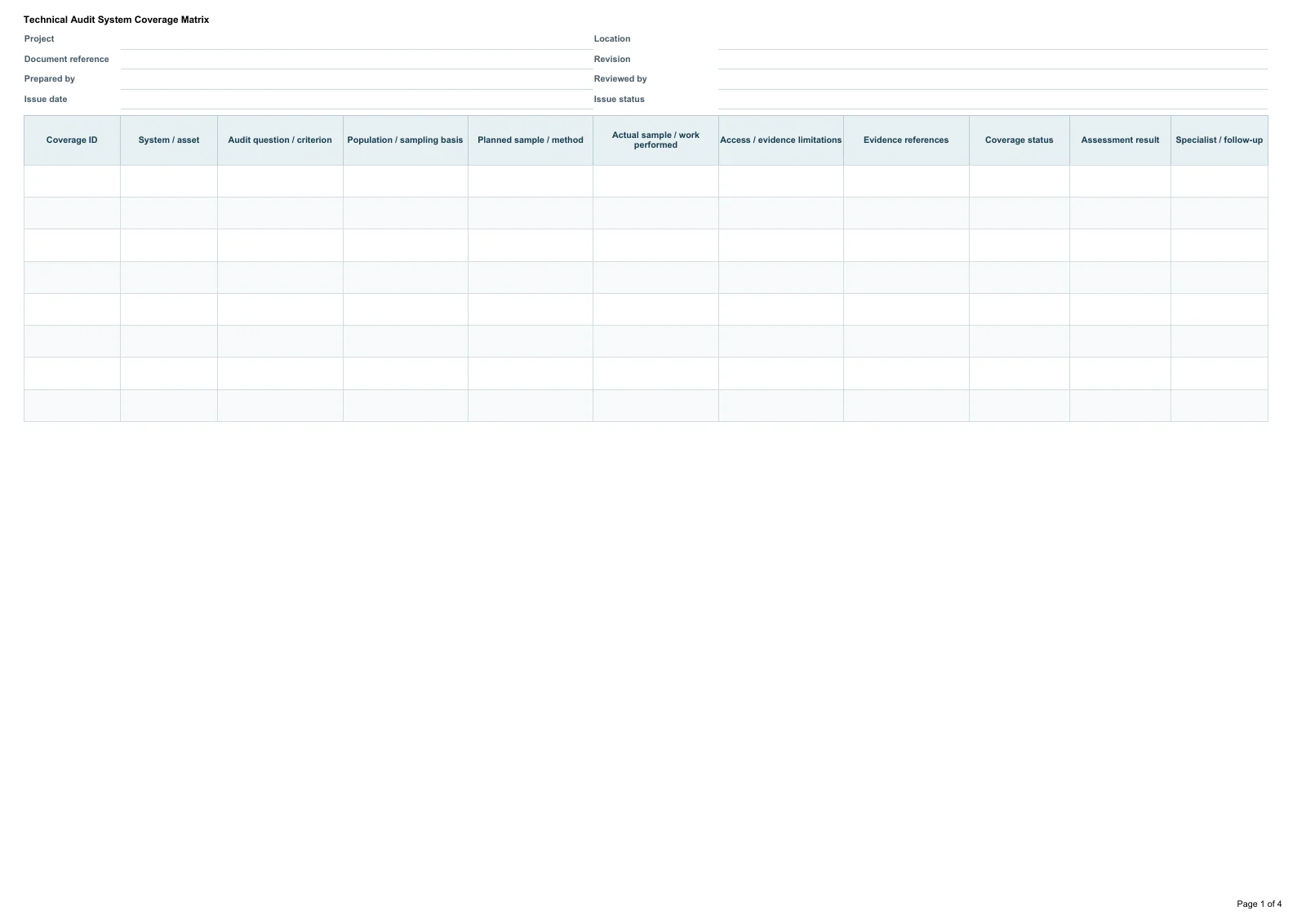Select the 'Audit question / criterion' header
Image resolution: width=1306 pixels, height=924 pixels.
click(280, 140)
